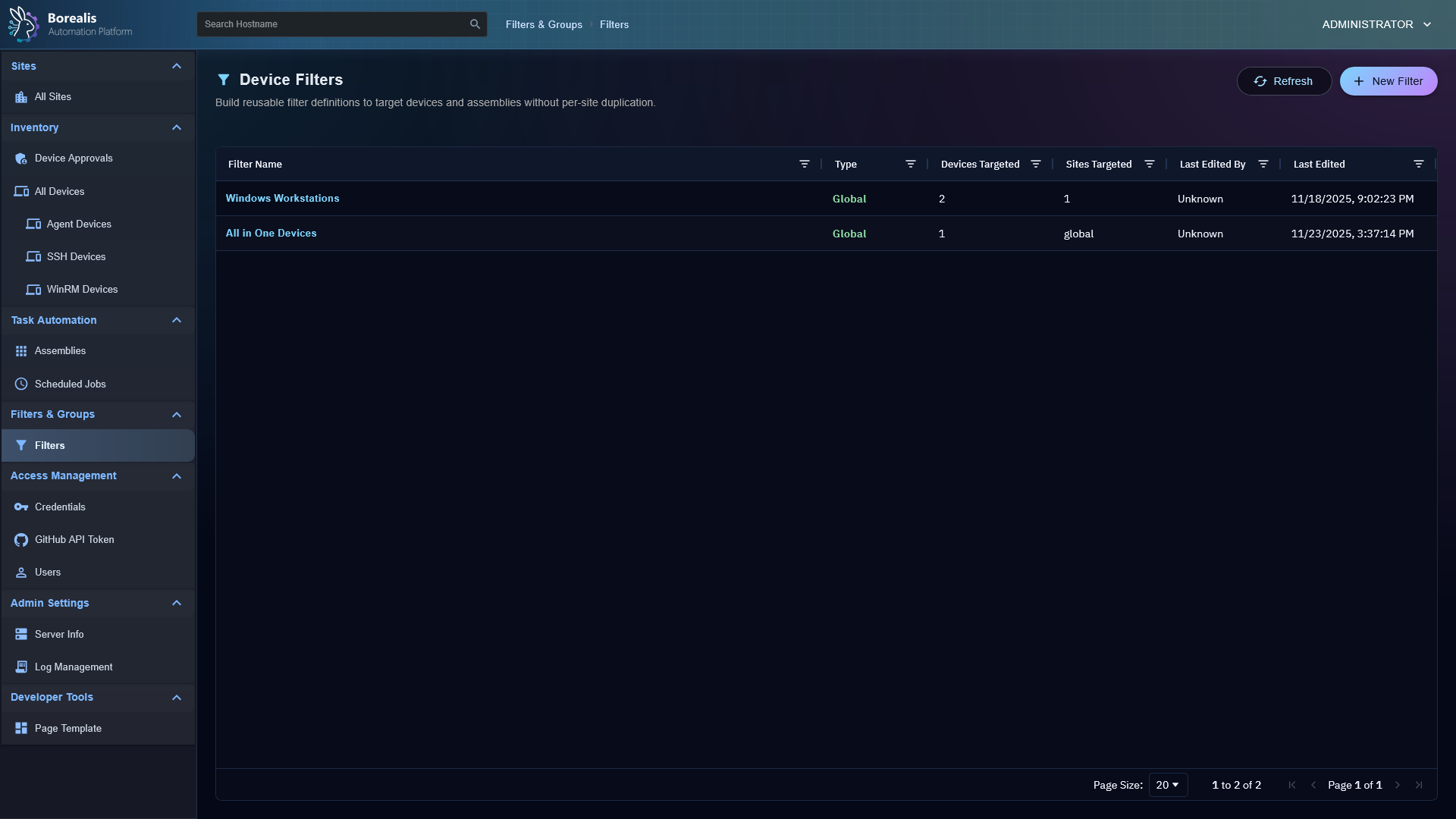Click the New Filter button
The image size is (1456, 819).
click(x=1388, y=81)
